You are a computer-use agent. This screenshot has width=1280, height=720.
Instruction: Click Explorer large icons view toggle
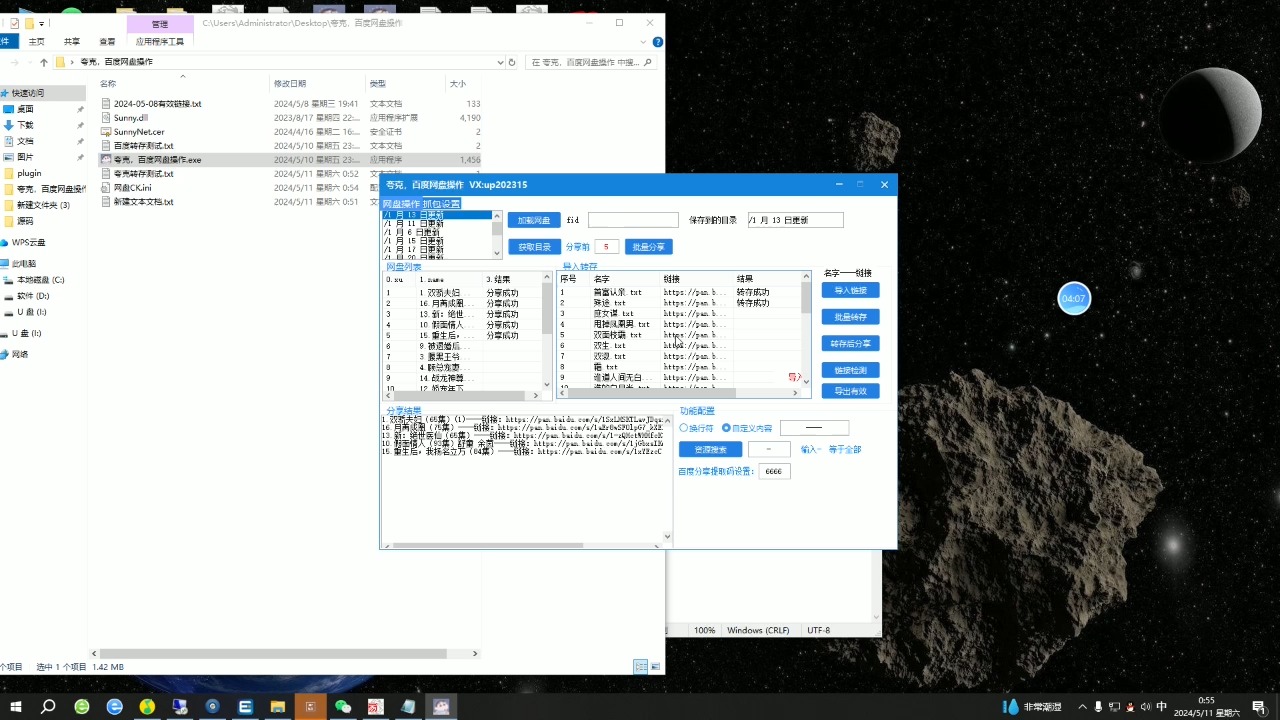(x=655, y=667)
